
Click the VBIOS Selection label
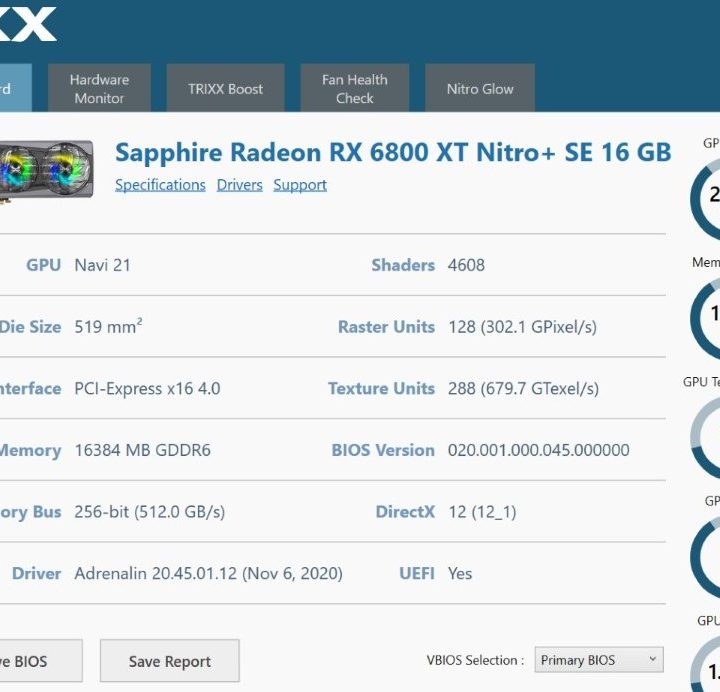(475, 660)
